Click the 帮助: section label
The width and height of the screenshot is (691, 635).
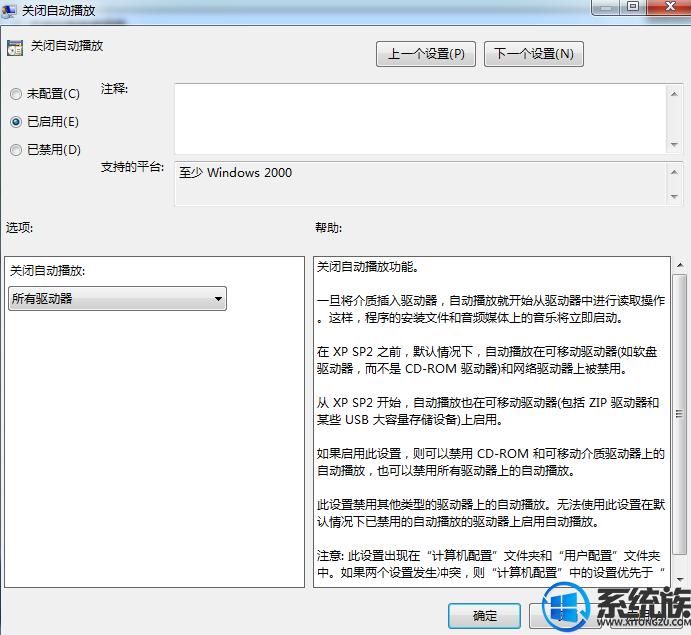click(x=328, y=227)
